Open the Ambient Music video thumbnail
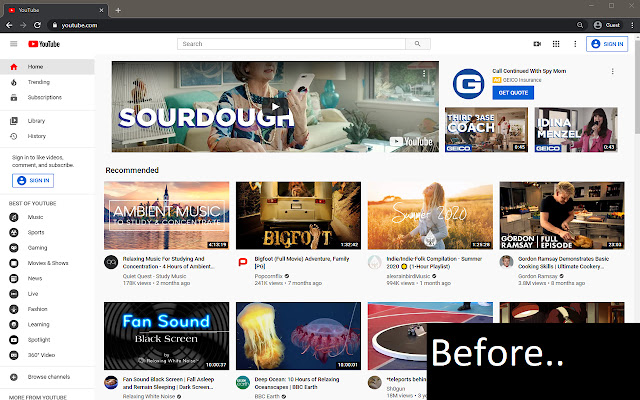Viewport: 640px width, 400px height. 167,216
